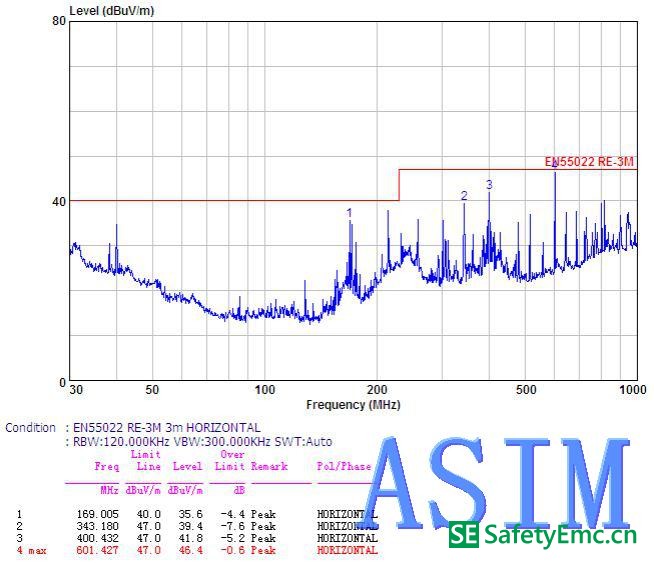Click level value 39.4 in row 2
Screen dimensions: 654x564
pyautogui.click(x=191, y=526)
